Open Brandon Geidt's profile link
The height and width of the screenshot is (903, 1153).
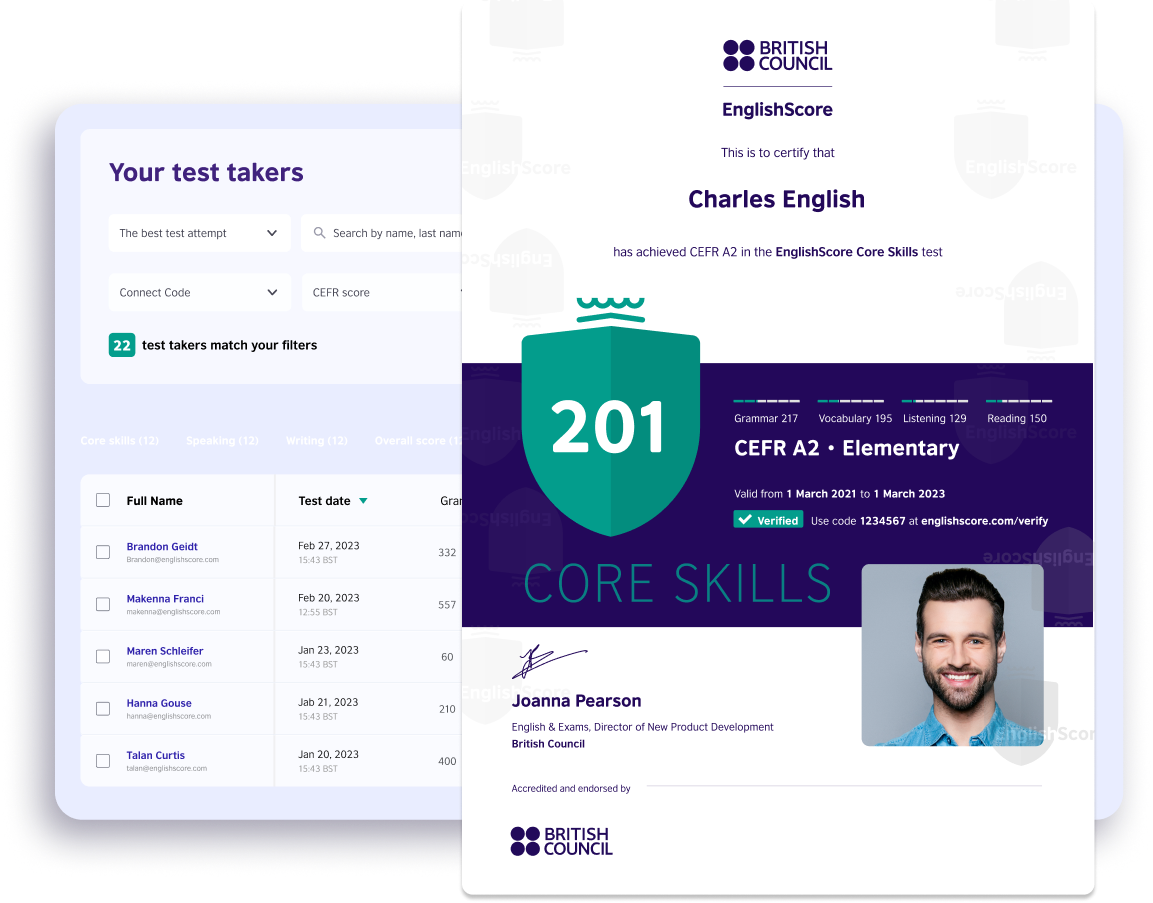(x=162, y=546)
